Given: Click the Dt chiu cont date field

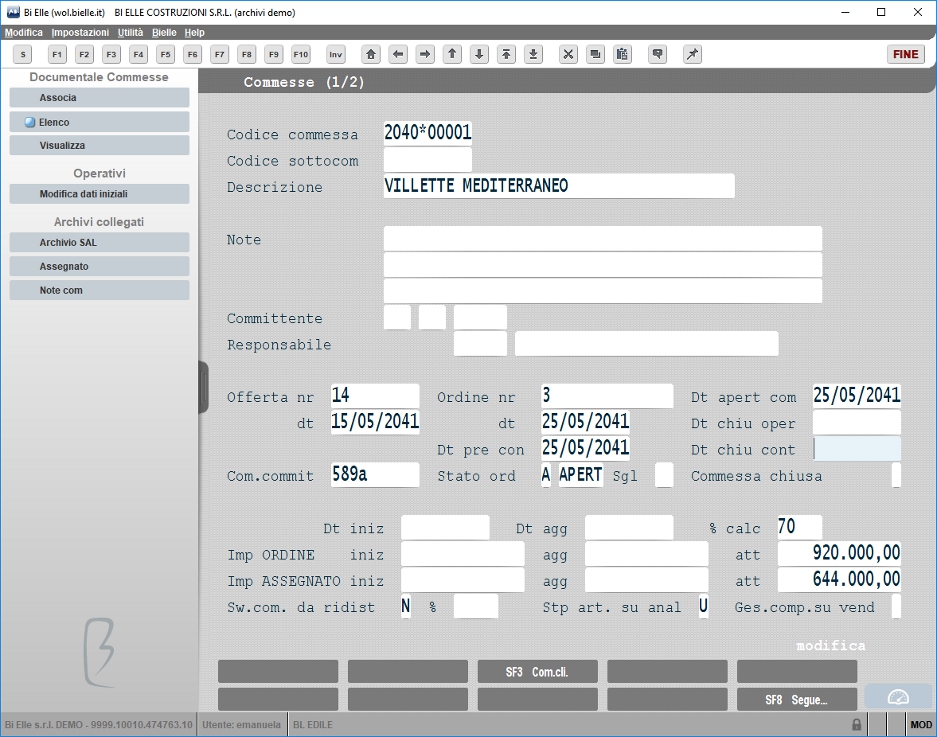Looking at the screenshot, I should point(856,449).
